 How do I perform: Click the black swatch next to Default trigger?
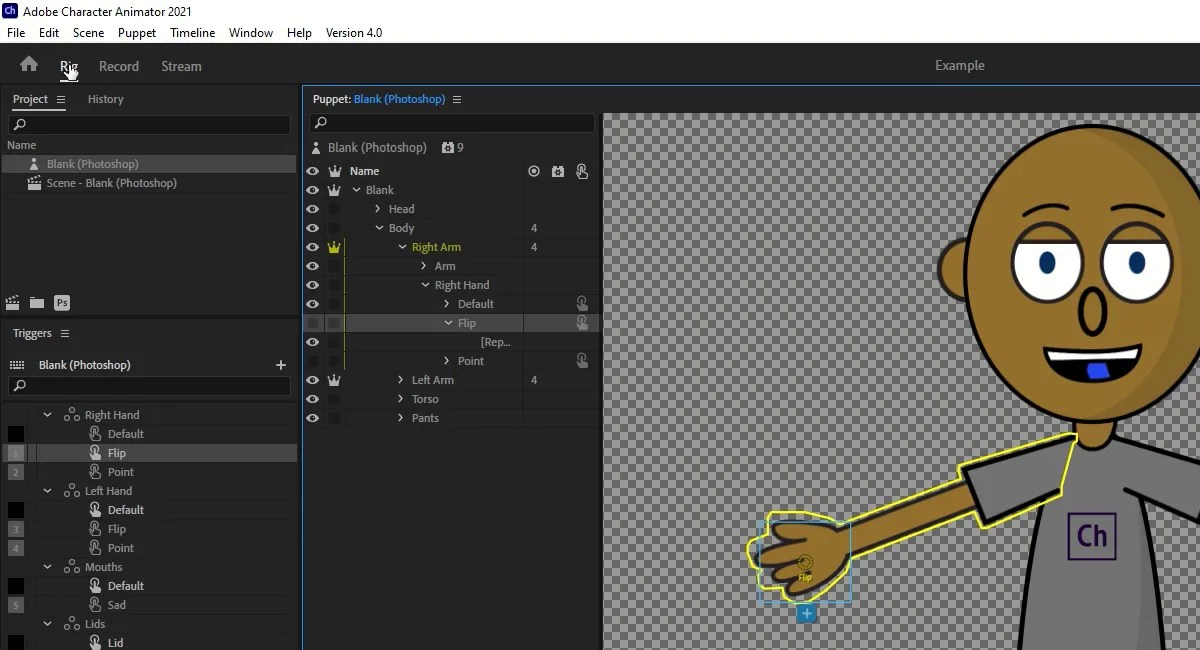pos(14,433)
